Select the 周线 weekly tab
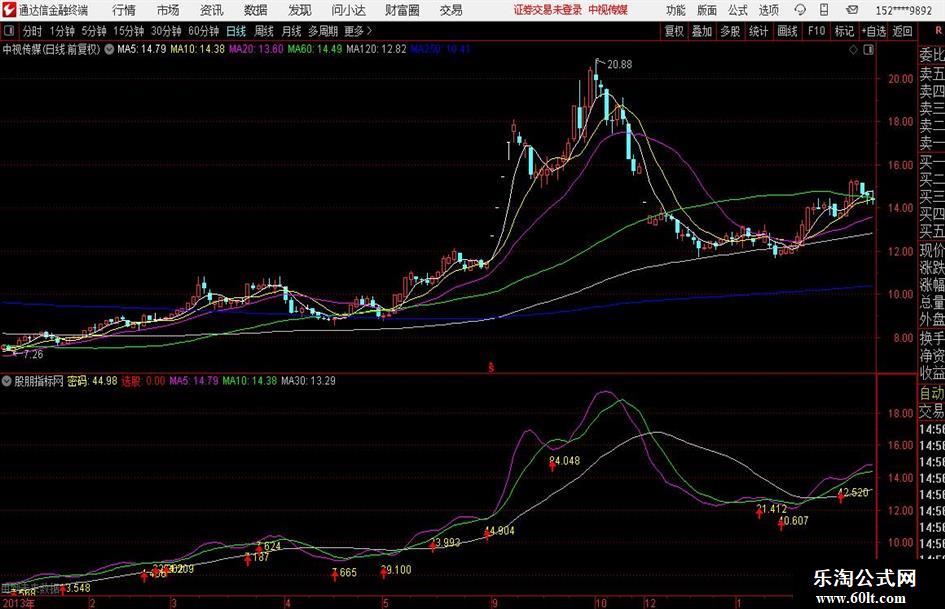Image resolution: width=945 pixels, height=609 pixels. pyautogui.click(x=264, y=31)
